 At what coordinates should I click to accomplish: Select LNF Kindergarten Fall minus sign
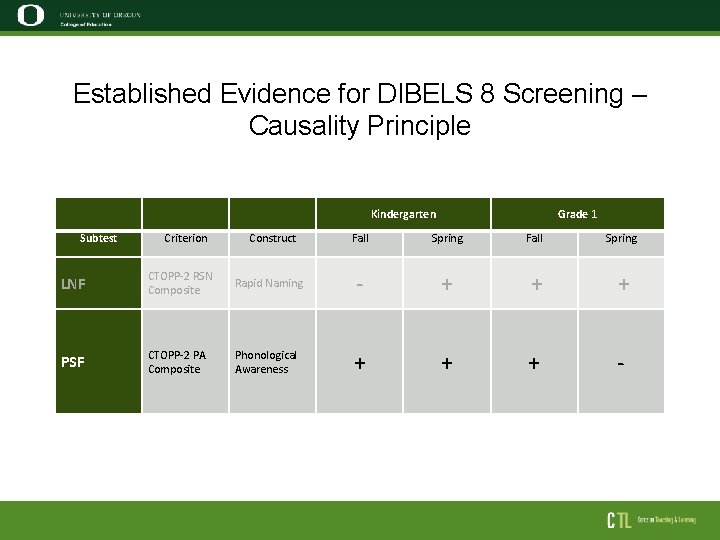pos(360,285)
